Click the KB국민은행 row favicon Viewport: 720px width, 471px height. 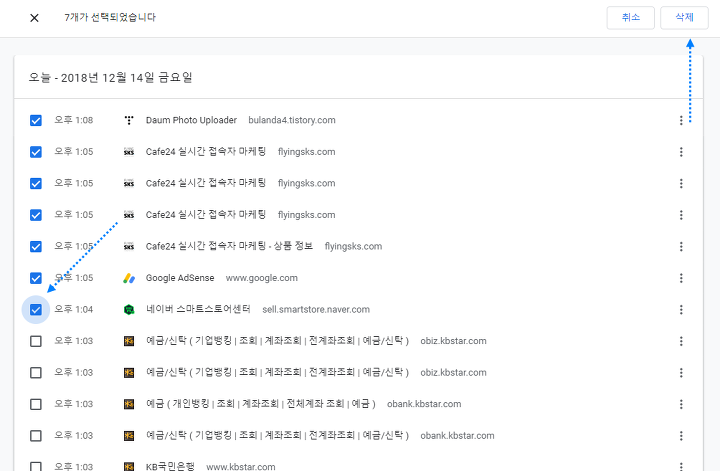click(129, 466)
